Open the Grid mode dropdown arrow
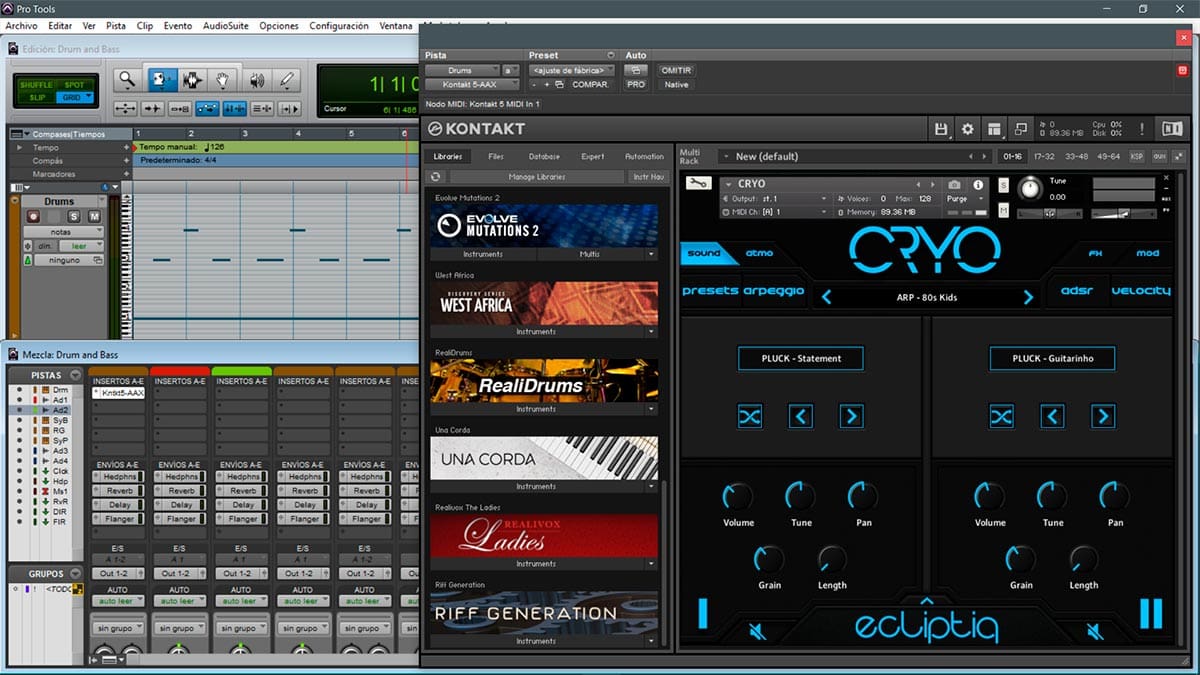Image resolution: width=1200 pixels, height=675 pixels. click(x=89, y=97)
